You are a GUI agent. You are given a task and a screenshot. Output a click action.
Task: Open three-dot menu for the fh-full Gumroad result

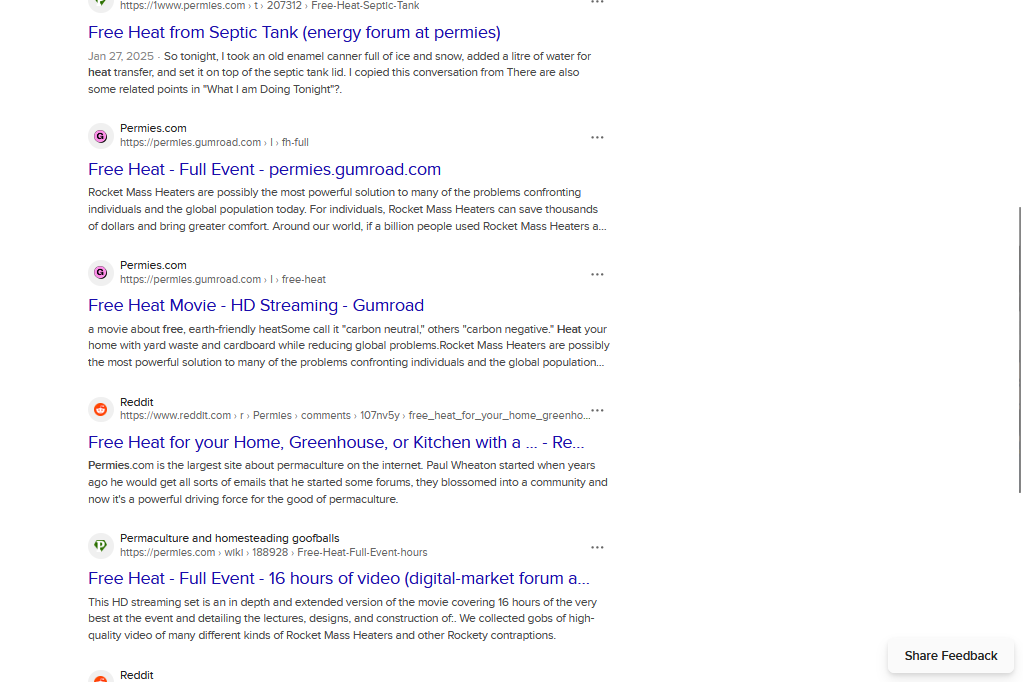coord(597,138)
